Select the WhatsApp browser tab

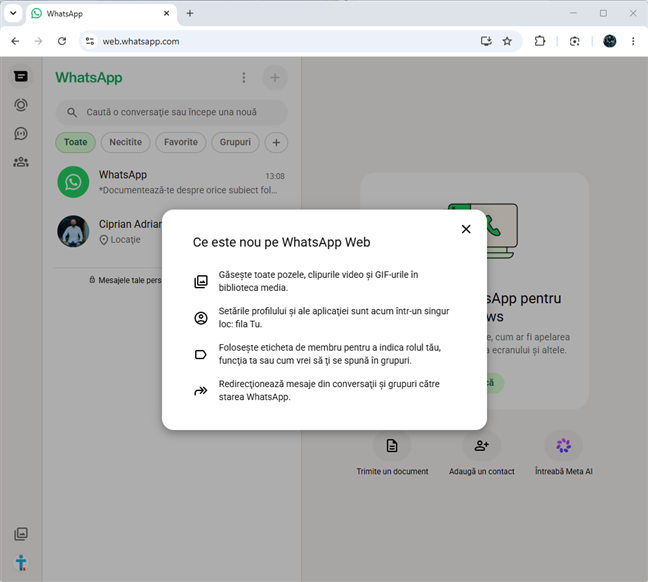tap(102, 14)
